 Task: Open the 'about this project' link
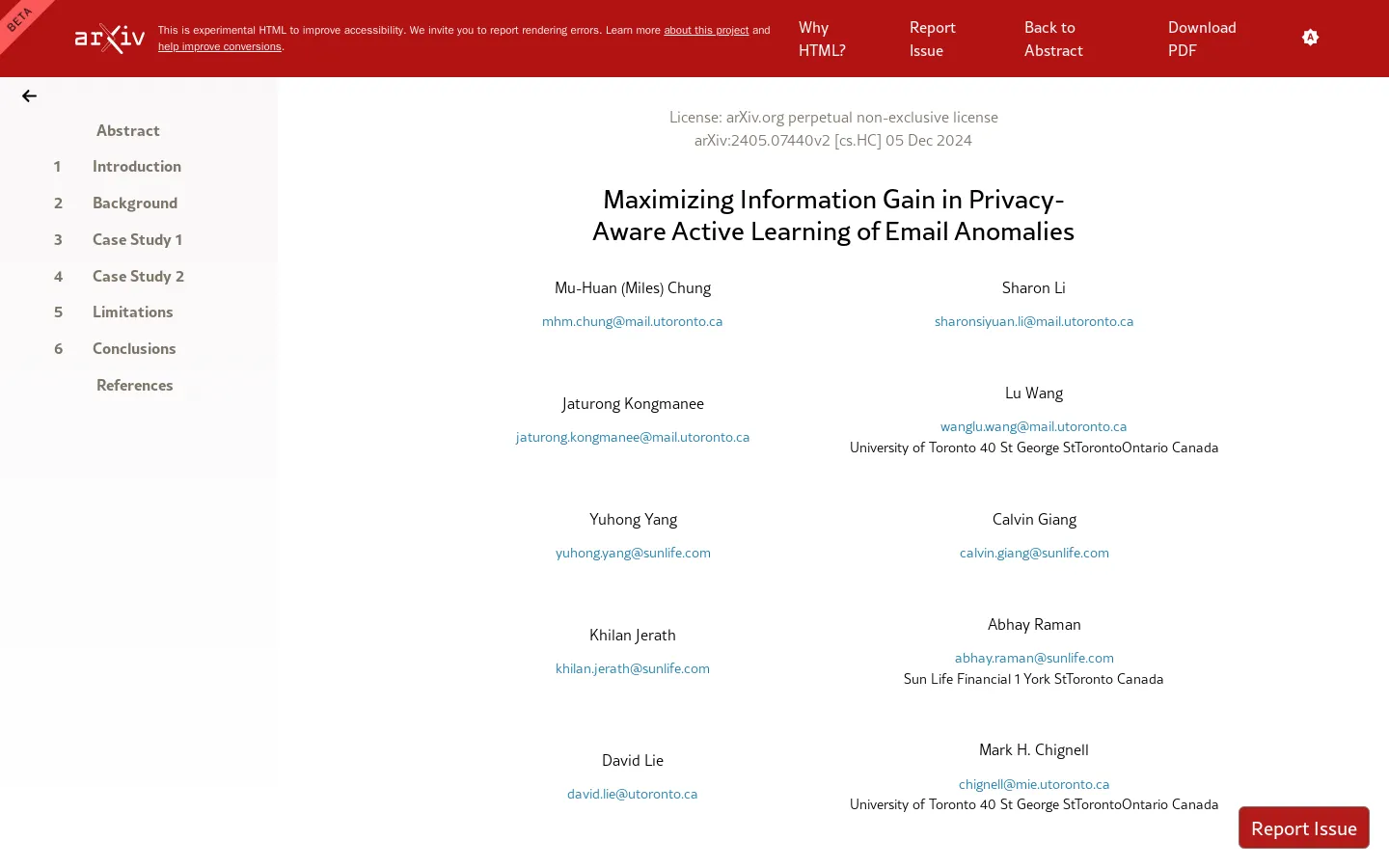click(706, 30)
